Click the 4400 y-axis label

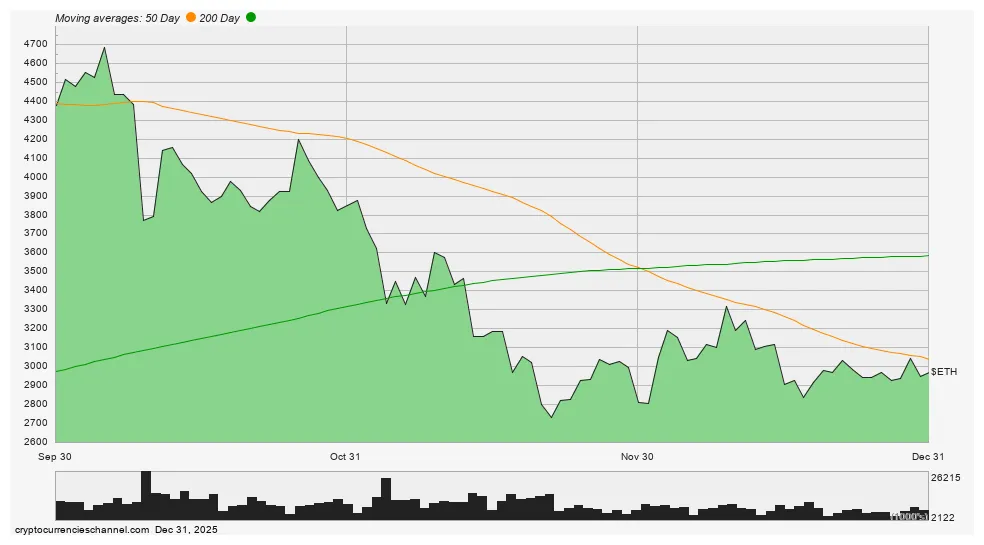coord(35,100)
